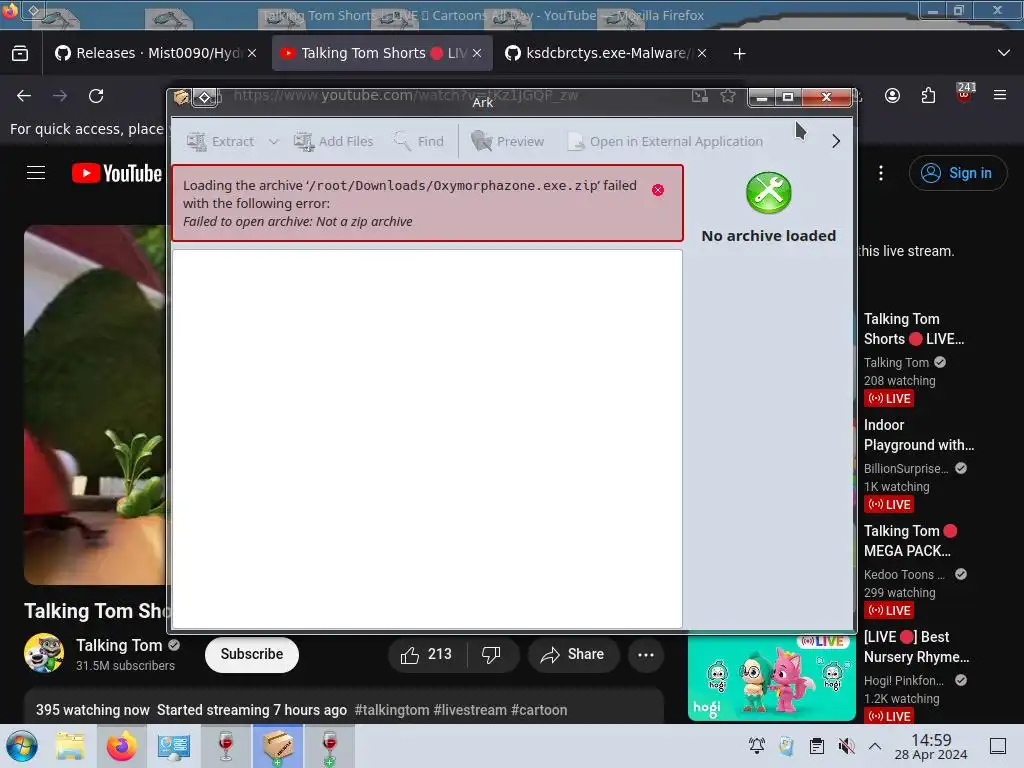
Task: Go forward in Firefox
Action: click(x=60, y=96)
